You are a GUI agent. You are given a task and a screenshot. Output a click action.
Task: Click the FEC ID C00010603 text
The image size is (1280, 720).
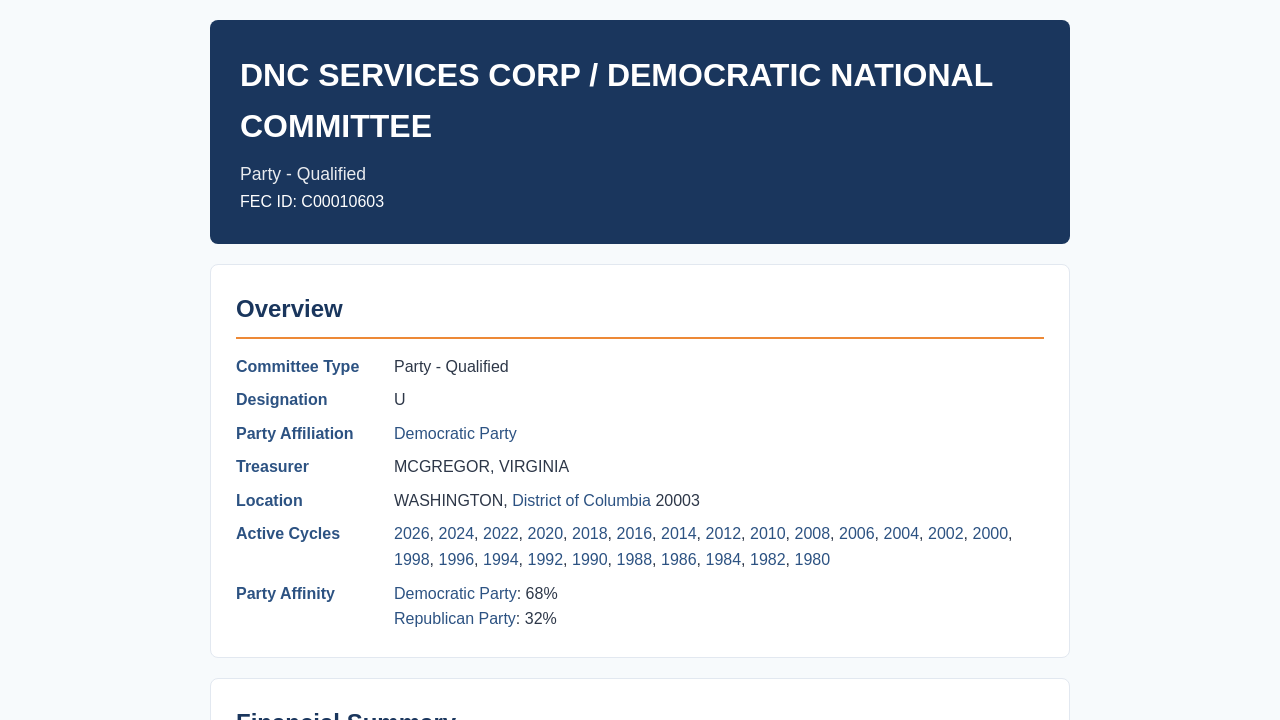tap(312, 202)
